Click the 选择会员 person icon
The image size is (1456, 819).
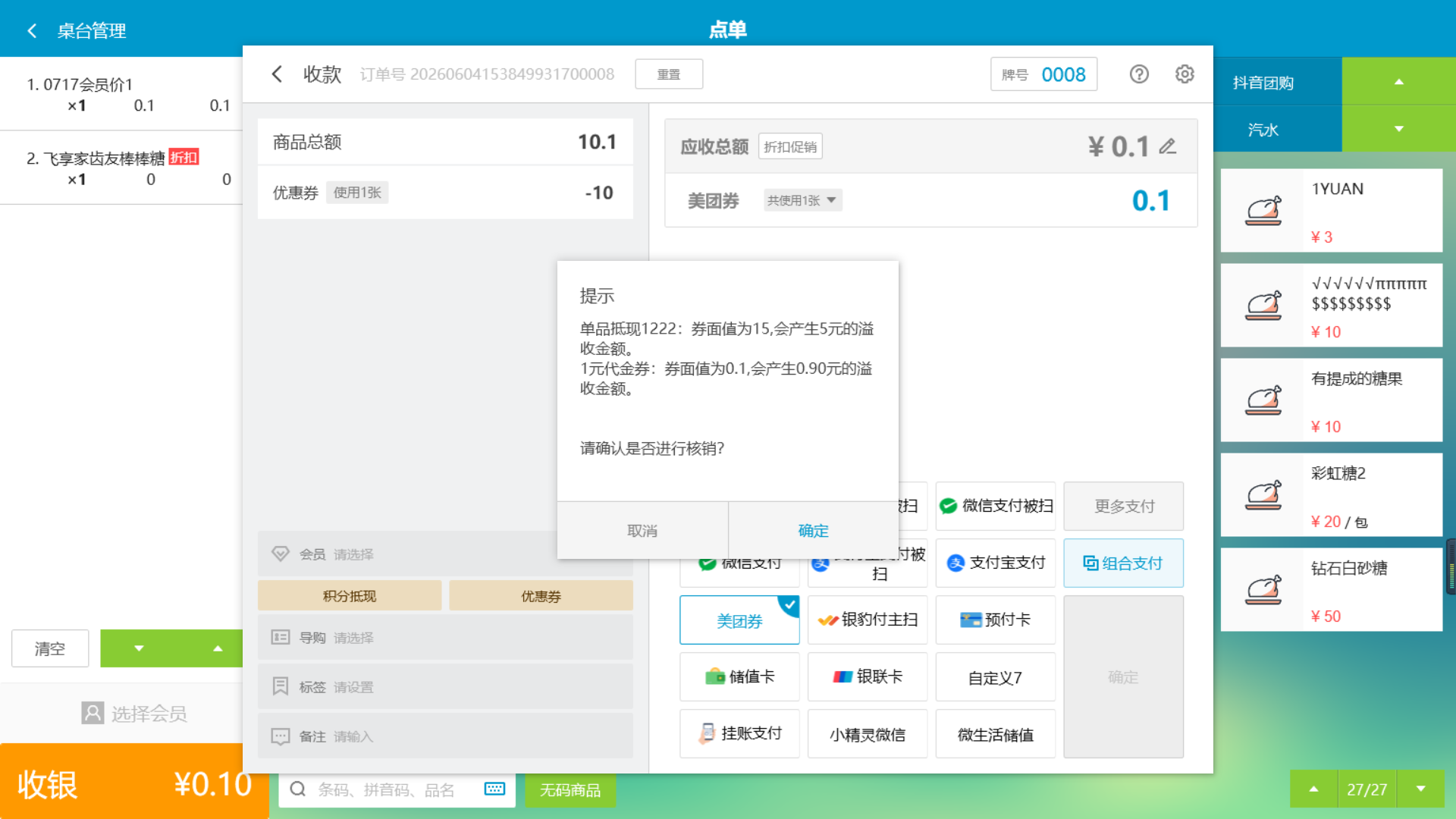[93, 713]
